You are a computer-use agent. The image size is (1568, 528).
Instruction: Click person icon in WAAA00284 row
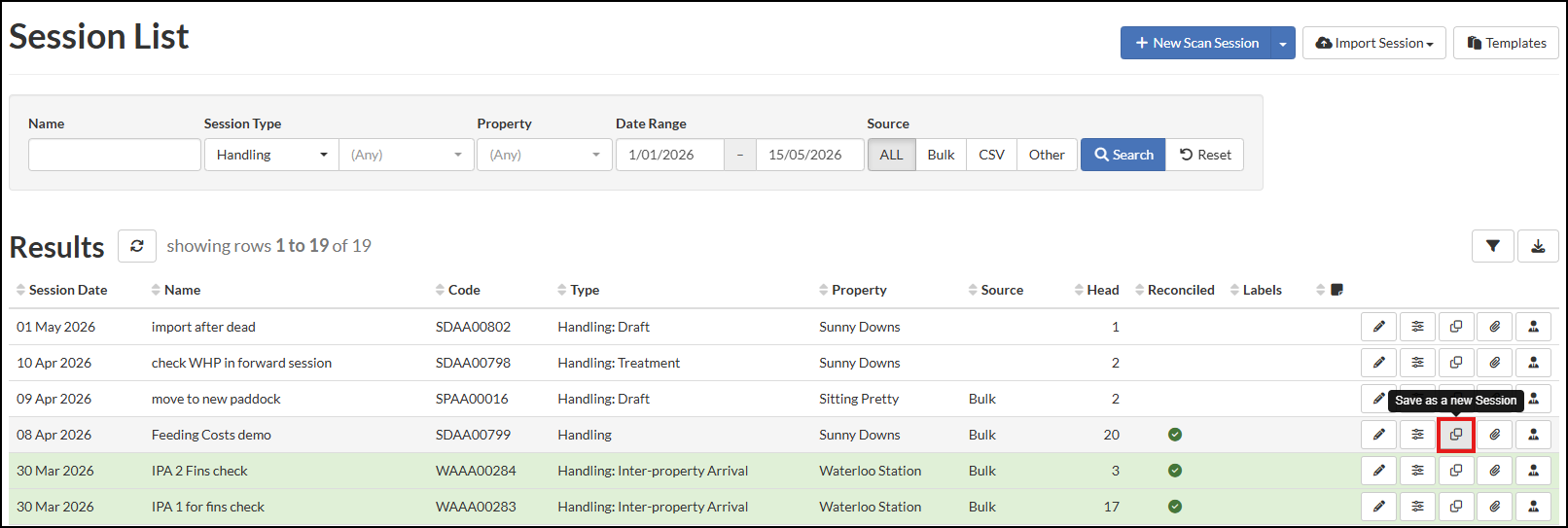pyautogui.click(x=1534, y=471)
